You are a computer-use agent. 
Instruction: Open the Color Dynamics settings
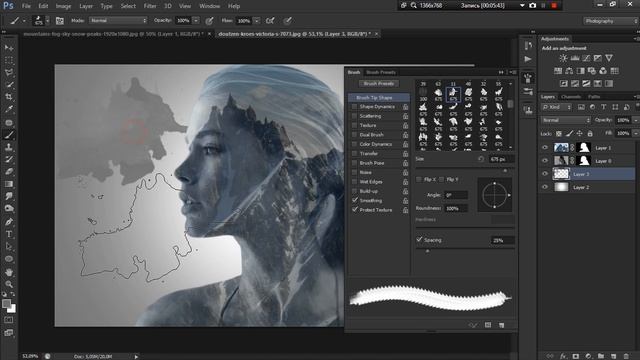[x=376, y=144]
